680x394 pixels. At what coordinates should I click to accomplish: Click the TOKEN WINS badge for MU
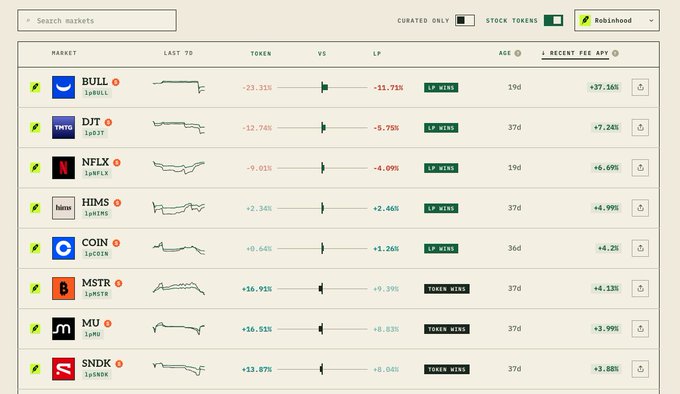447,329
